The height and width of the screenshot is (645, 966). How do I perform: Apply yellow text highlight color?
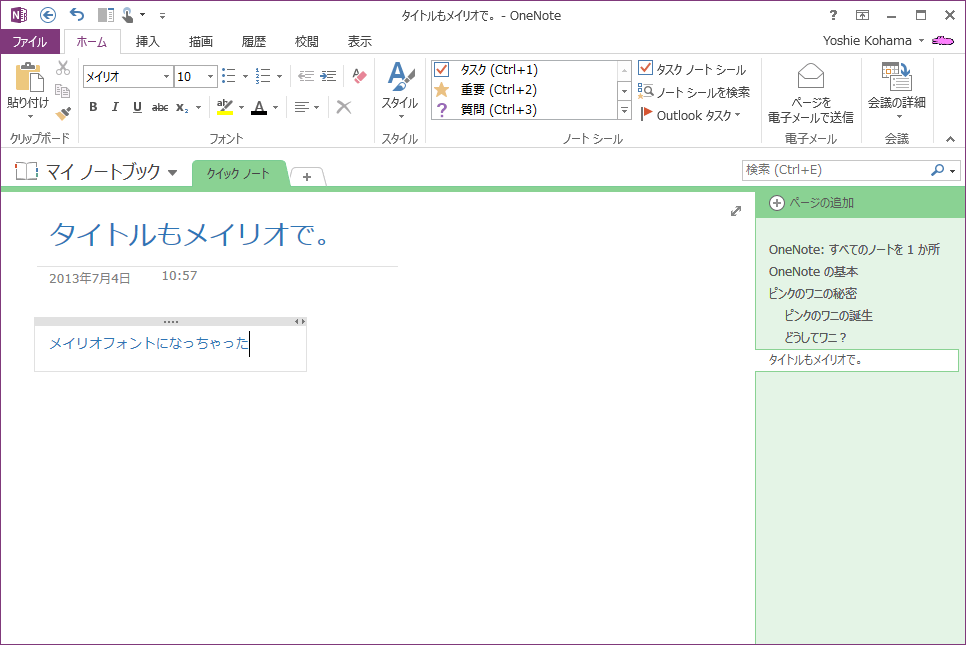[x=225, y=107]
